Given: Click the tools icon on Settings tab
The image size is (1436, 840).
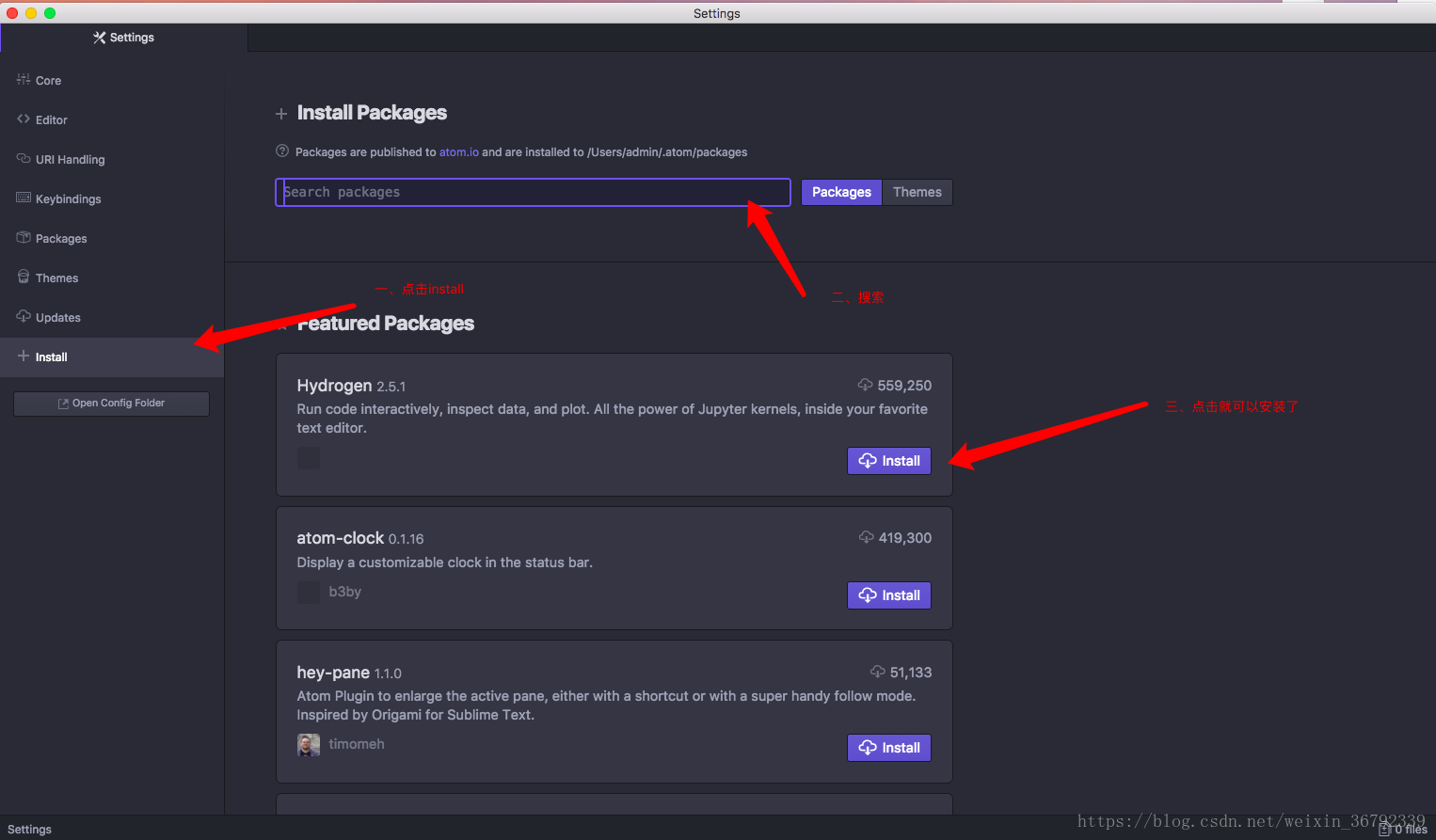Looking at the screenshot, I should [x=99, y=38].
